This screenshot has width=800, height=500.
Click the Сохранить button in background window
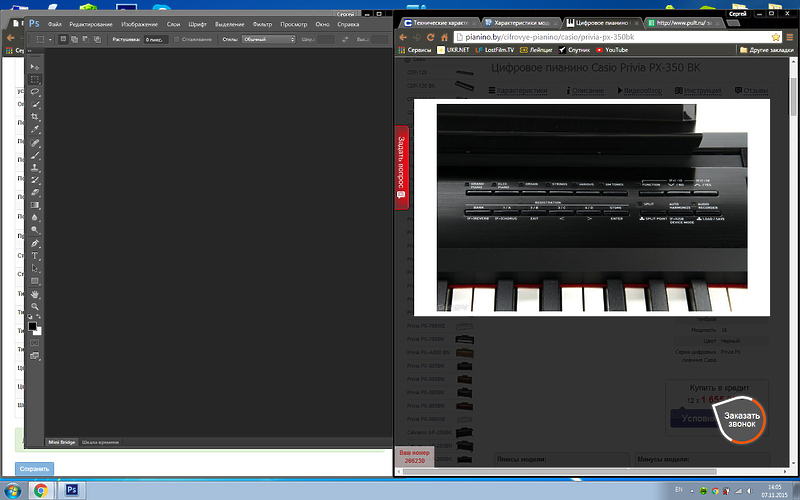click(34, 468)
